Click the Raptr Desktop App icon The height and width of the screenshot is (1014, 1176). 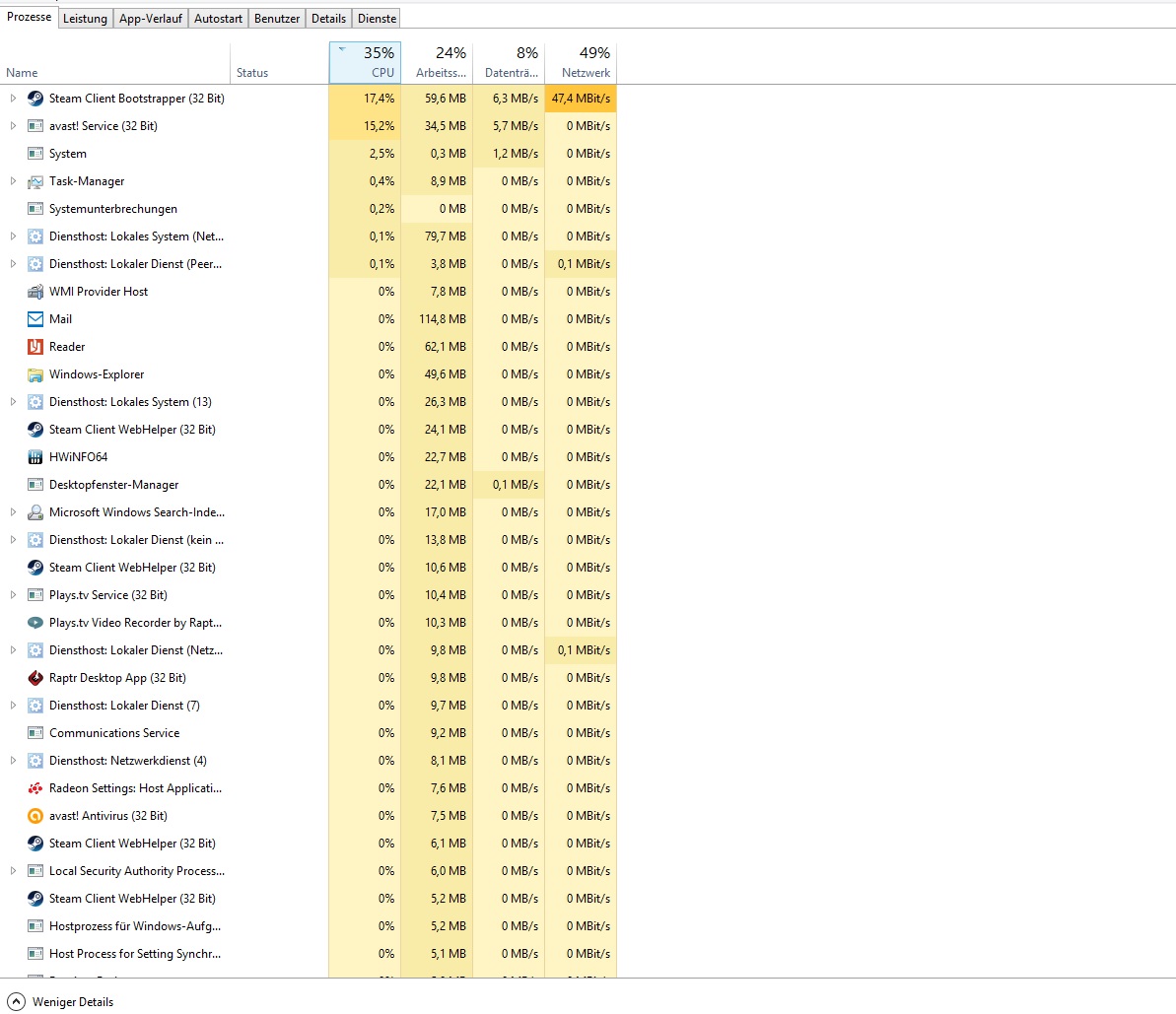click(35, 678)
